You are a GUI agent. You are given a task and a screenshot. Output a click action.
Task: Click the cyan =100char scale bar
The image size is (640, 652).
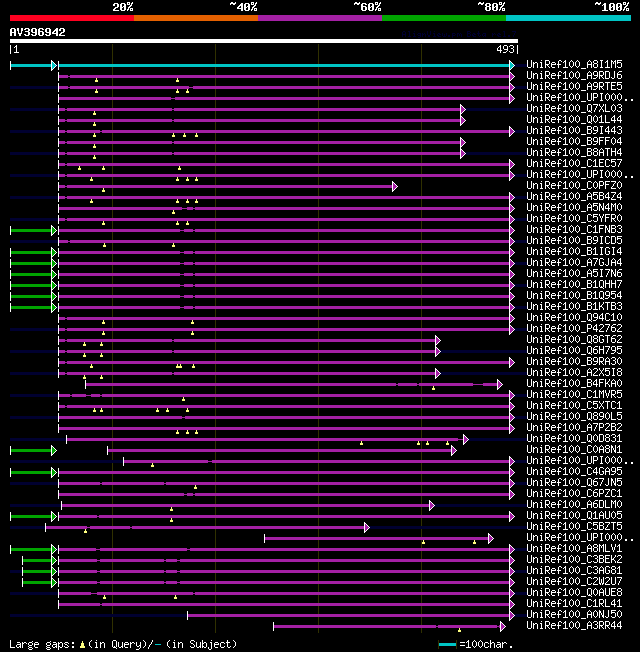[447, 645]
